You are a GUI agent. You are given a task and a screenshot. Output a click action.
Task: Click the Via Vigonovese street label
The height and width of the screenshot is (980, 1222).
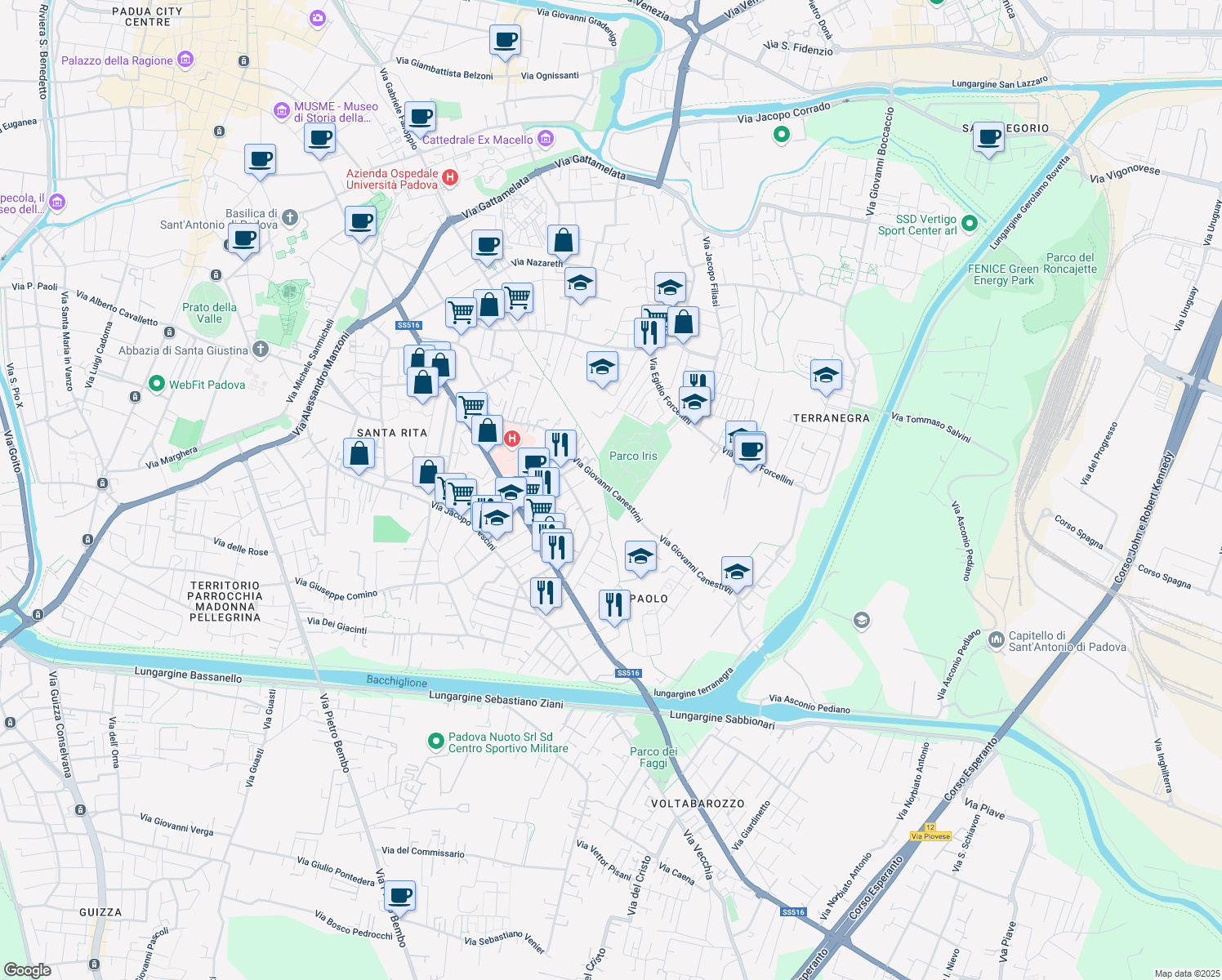coord(1125,174)
